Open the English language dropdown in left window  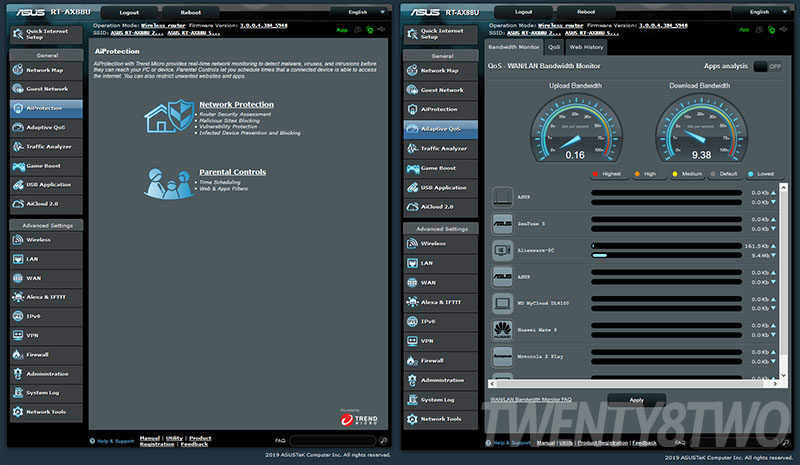(x=360, y=12)
